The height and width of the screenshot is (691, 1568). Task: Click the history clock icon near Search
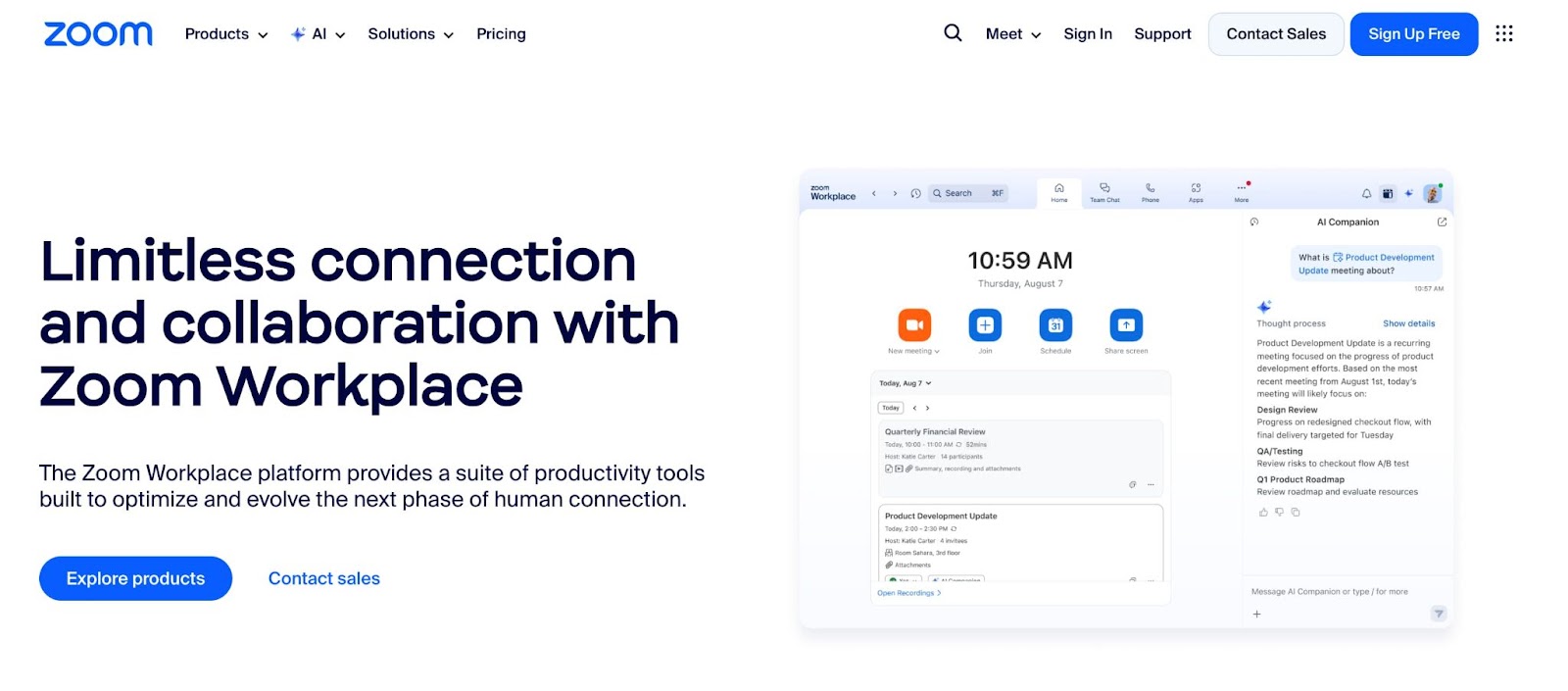pyautogui.click(x=915, y=194)
